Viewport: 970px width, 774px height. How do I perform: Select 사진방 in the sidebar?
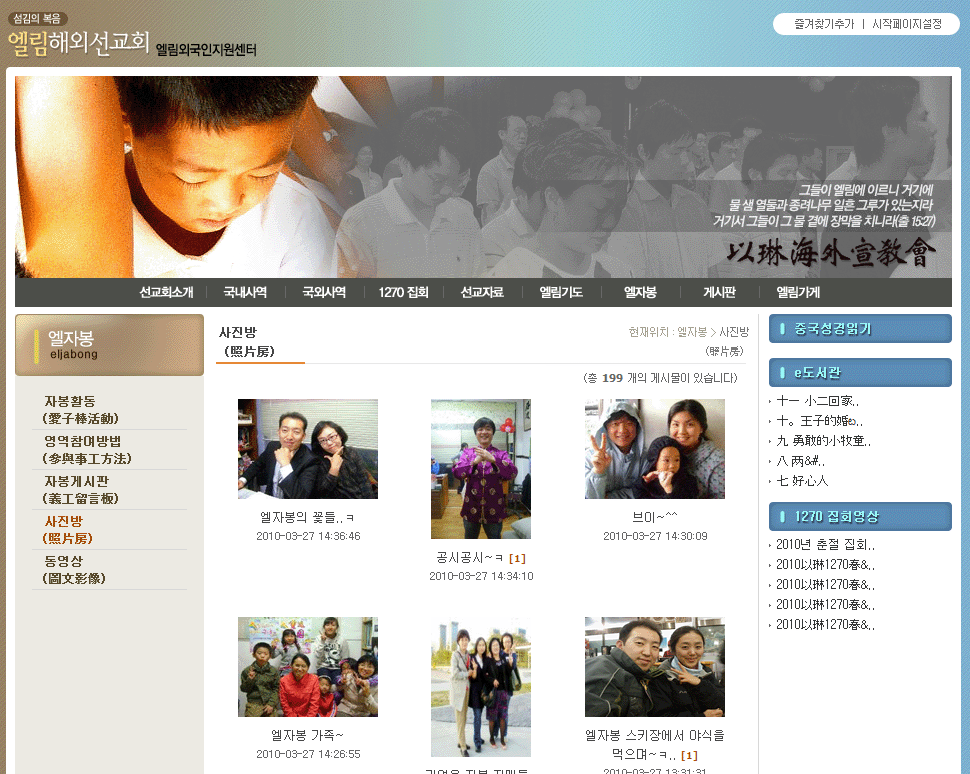pos(67,530)
